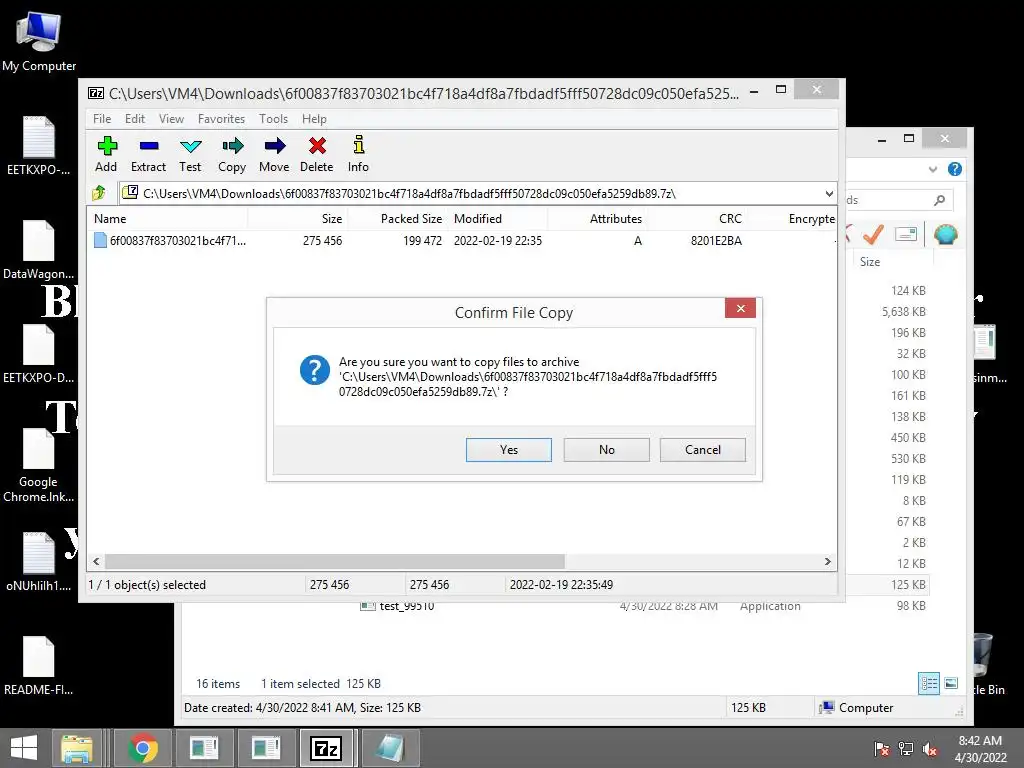Click the Explorer search magnifier icon
The image size is (1024, 768).
pyautogui.click(x=940, y=200)
